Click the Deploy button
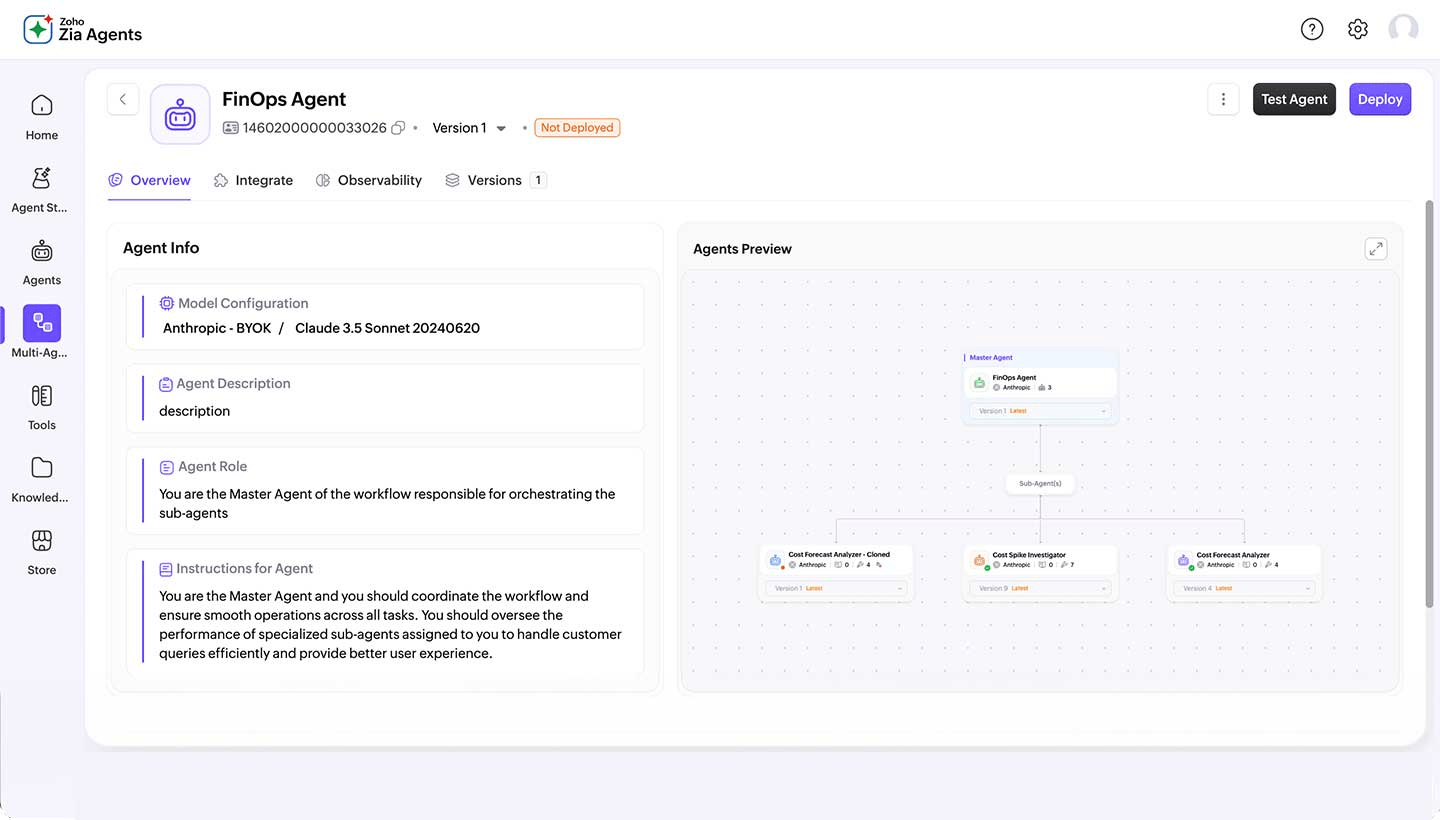Viewport: 1440px width, 820px height. pyautogui.click(x=1380, y=99)
